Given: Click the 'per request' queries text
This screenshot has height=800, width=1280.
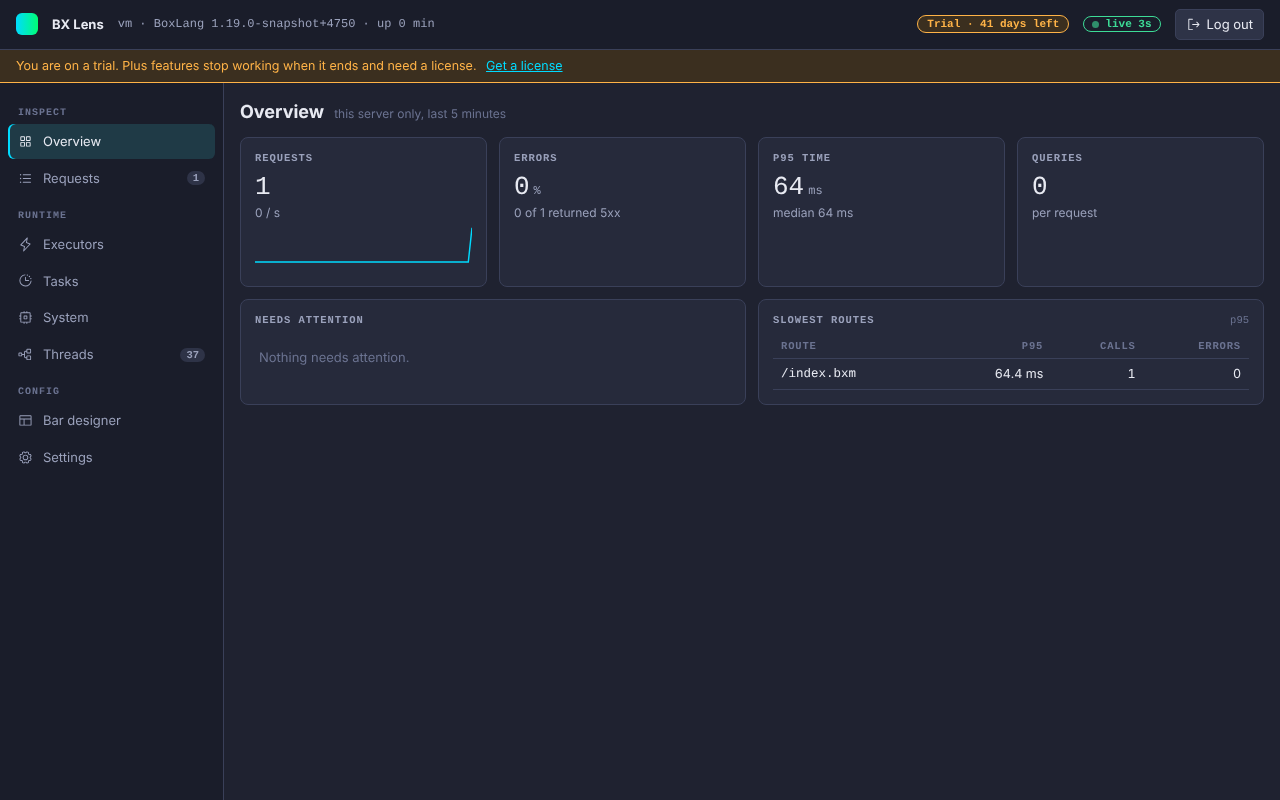Looking at the screenshot, I should [x=1064, y=213].
